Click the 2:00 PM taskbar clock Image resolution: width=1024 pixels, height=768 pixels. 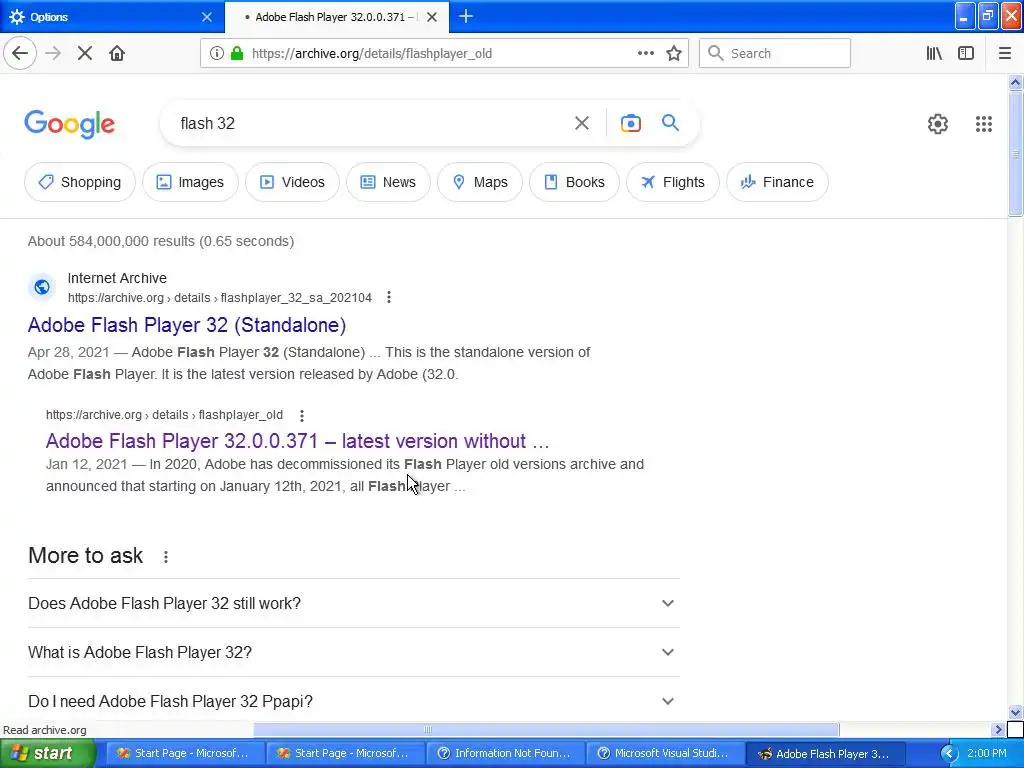987,753
